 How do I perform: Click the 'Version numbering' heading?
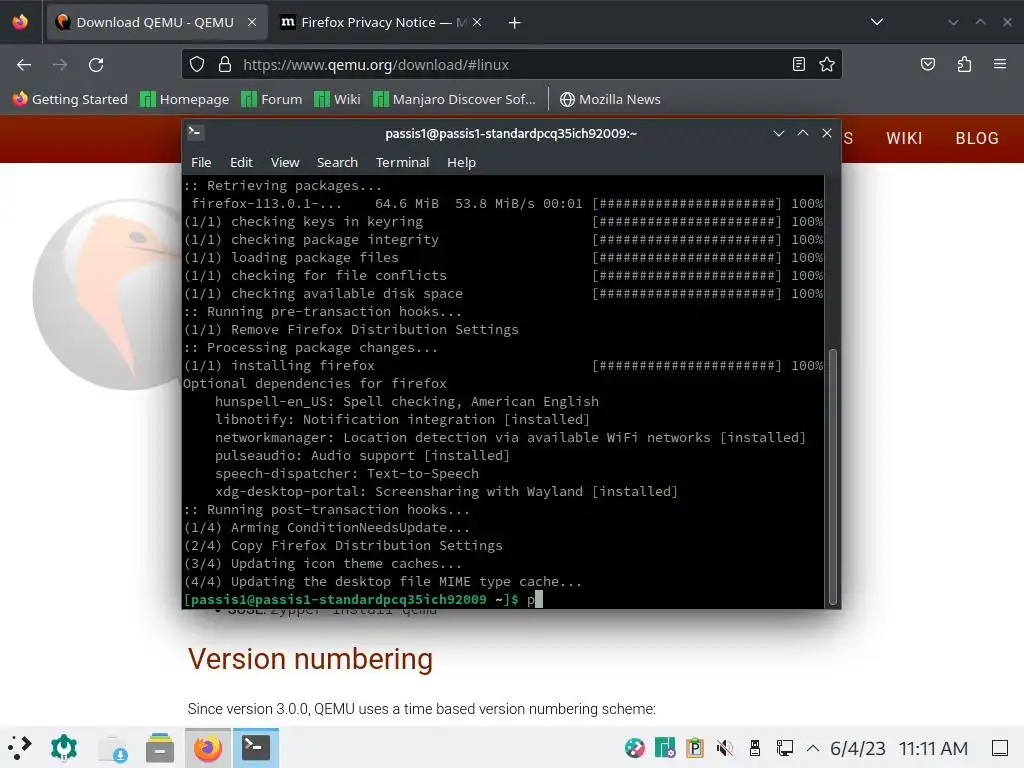(310, 658)
